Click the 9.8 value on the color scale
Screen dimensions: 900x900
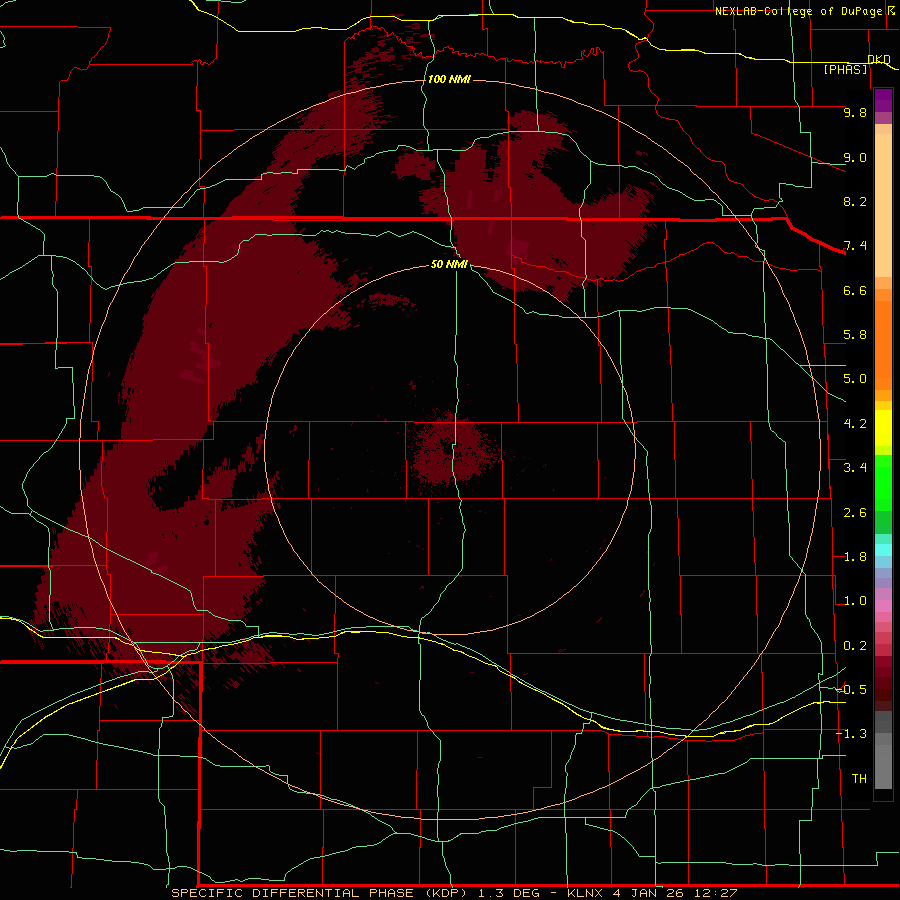point(855,112)
